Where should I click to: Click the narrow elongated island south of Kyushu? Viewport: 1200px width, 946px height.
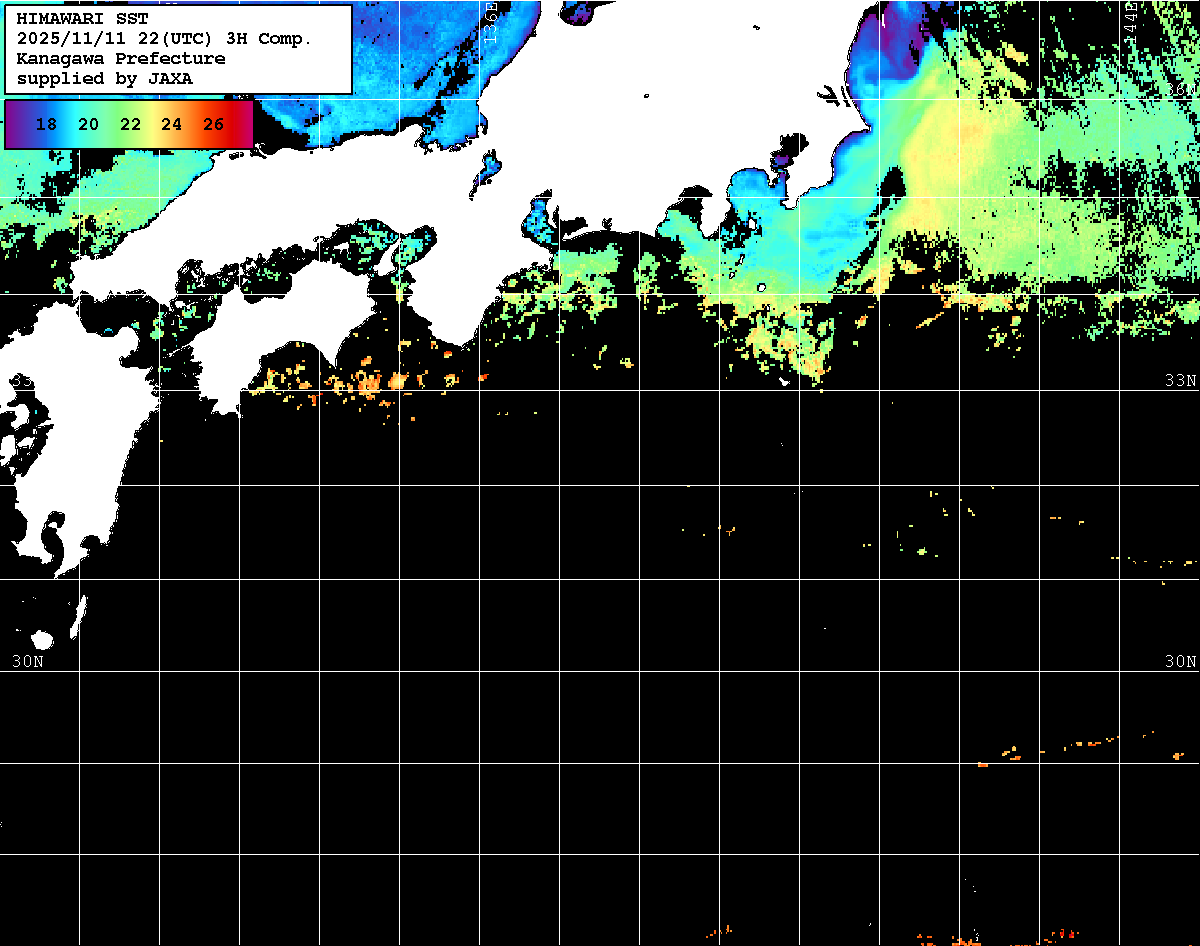pos(78,614)
